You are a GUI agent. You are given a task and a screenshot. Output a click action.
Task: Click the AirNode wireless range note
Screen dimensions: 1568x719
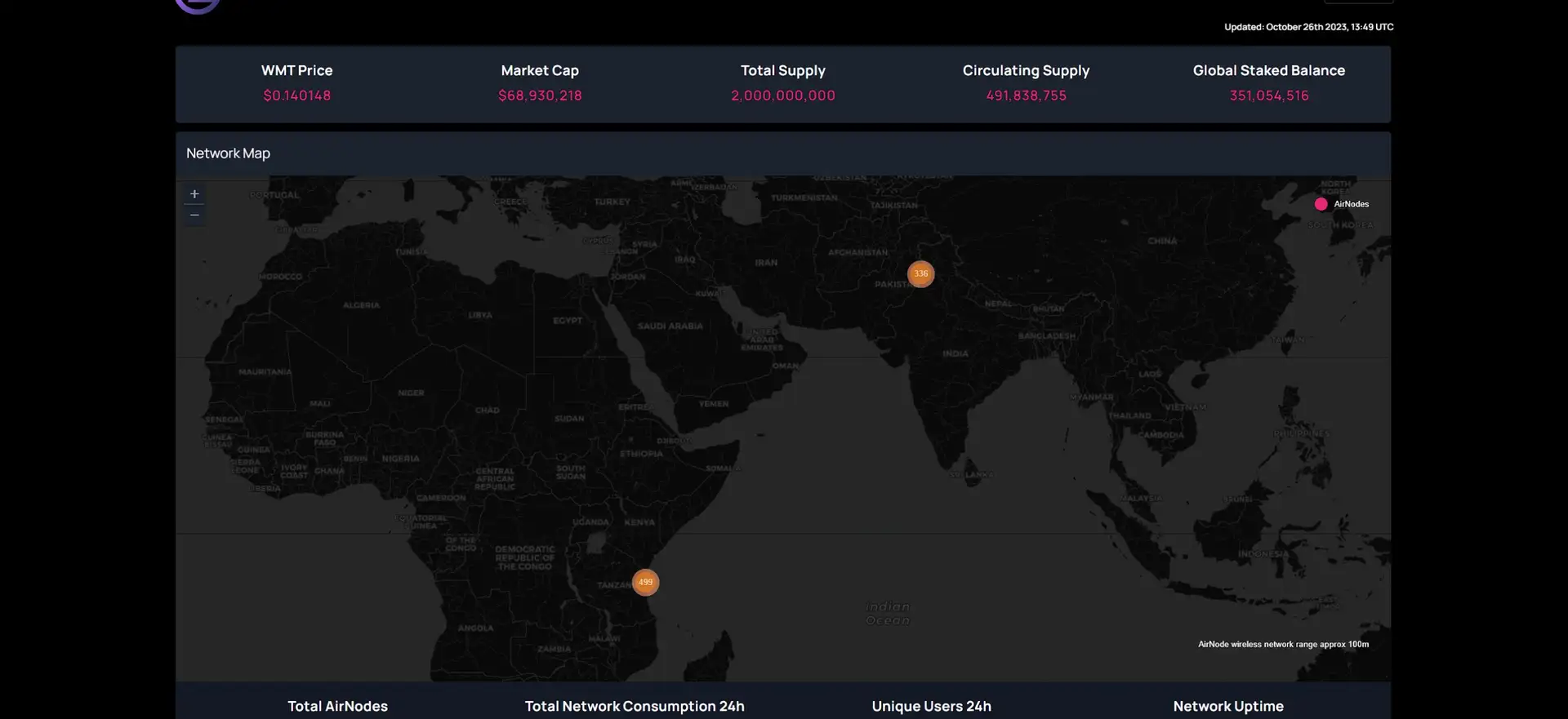pos(1283,644)
